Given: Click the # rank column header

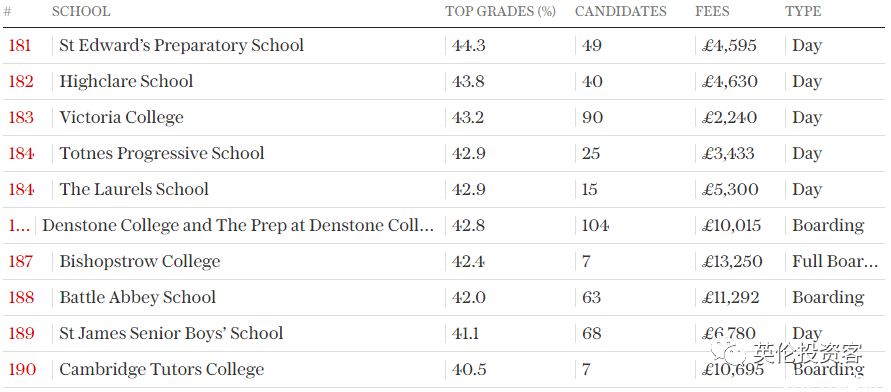Looking at the screenshot, I should [x=7, y=11].
